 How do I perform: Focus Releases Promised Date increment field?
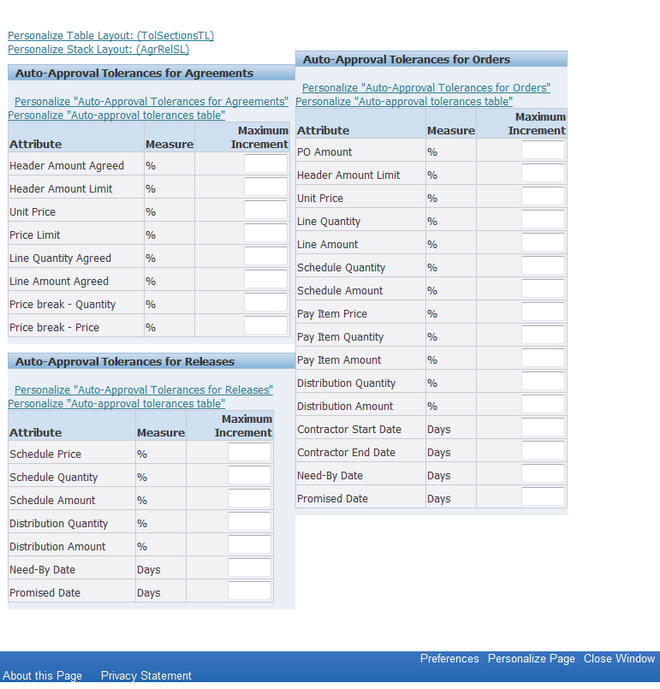click(x=250, y=591)
